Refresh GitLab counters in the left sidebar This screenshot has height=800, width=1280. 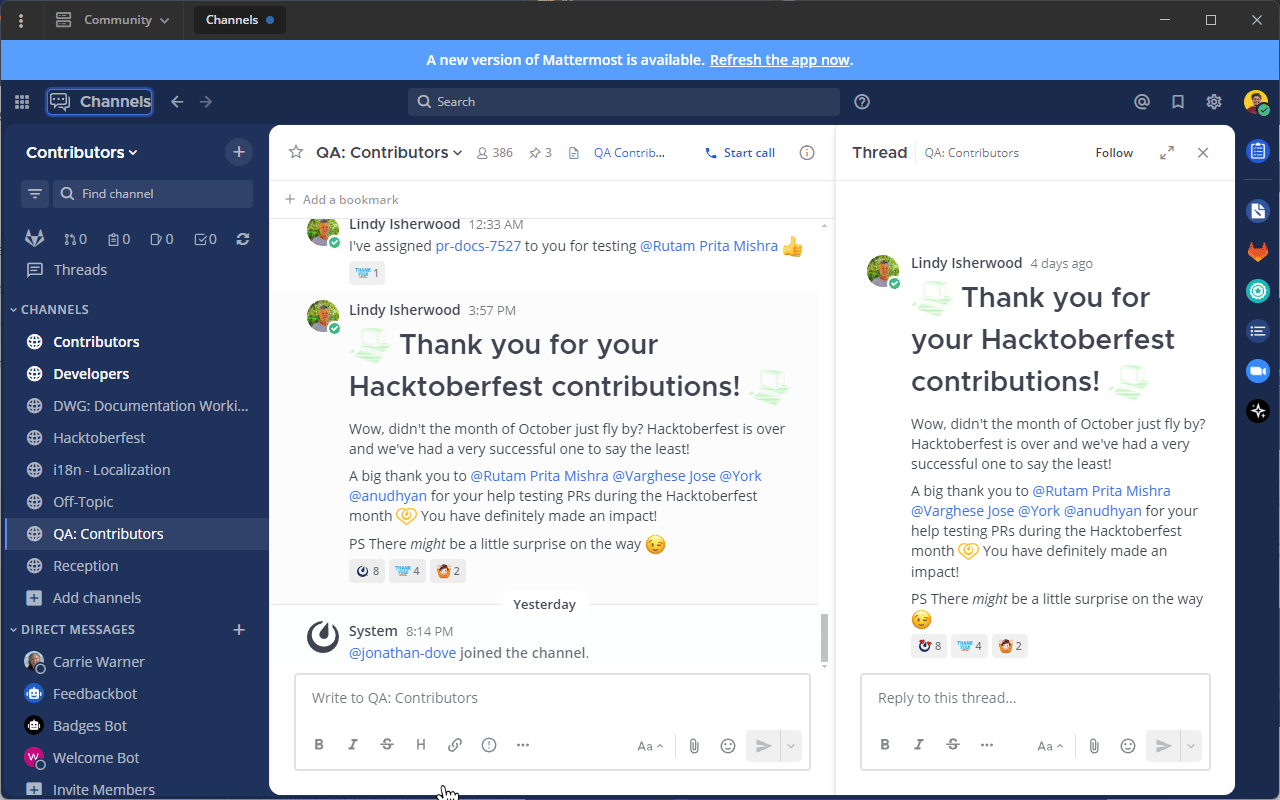point(242,239)
